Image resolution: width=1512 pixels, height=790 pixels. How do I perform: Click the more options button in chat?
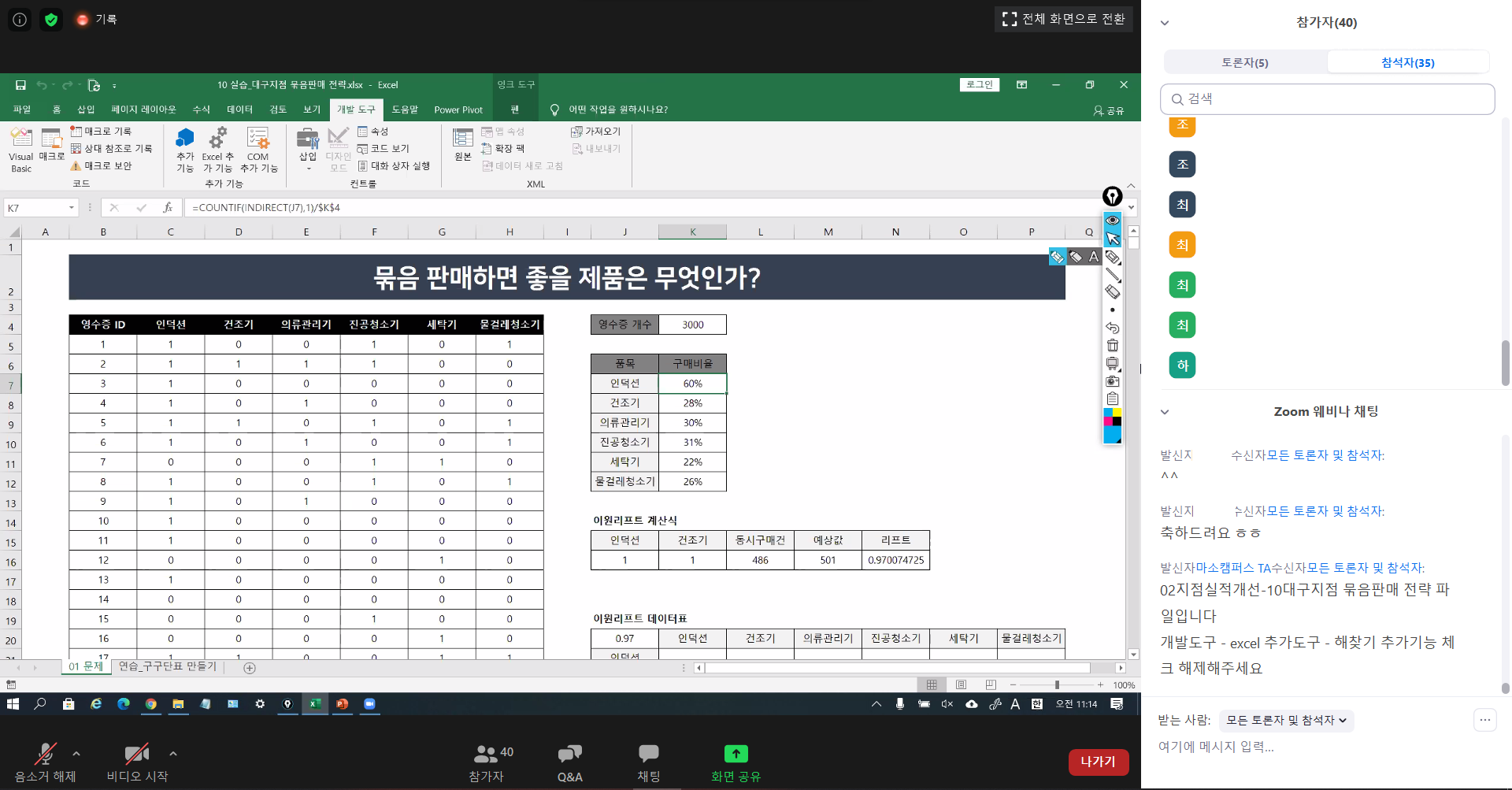1484,719
